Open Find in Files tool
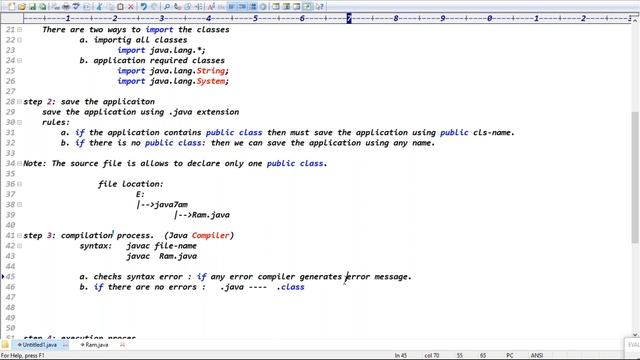 coord(188,7)
